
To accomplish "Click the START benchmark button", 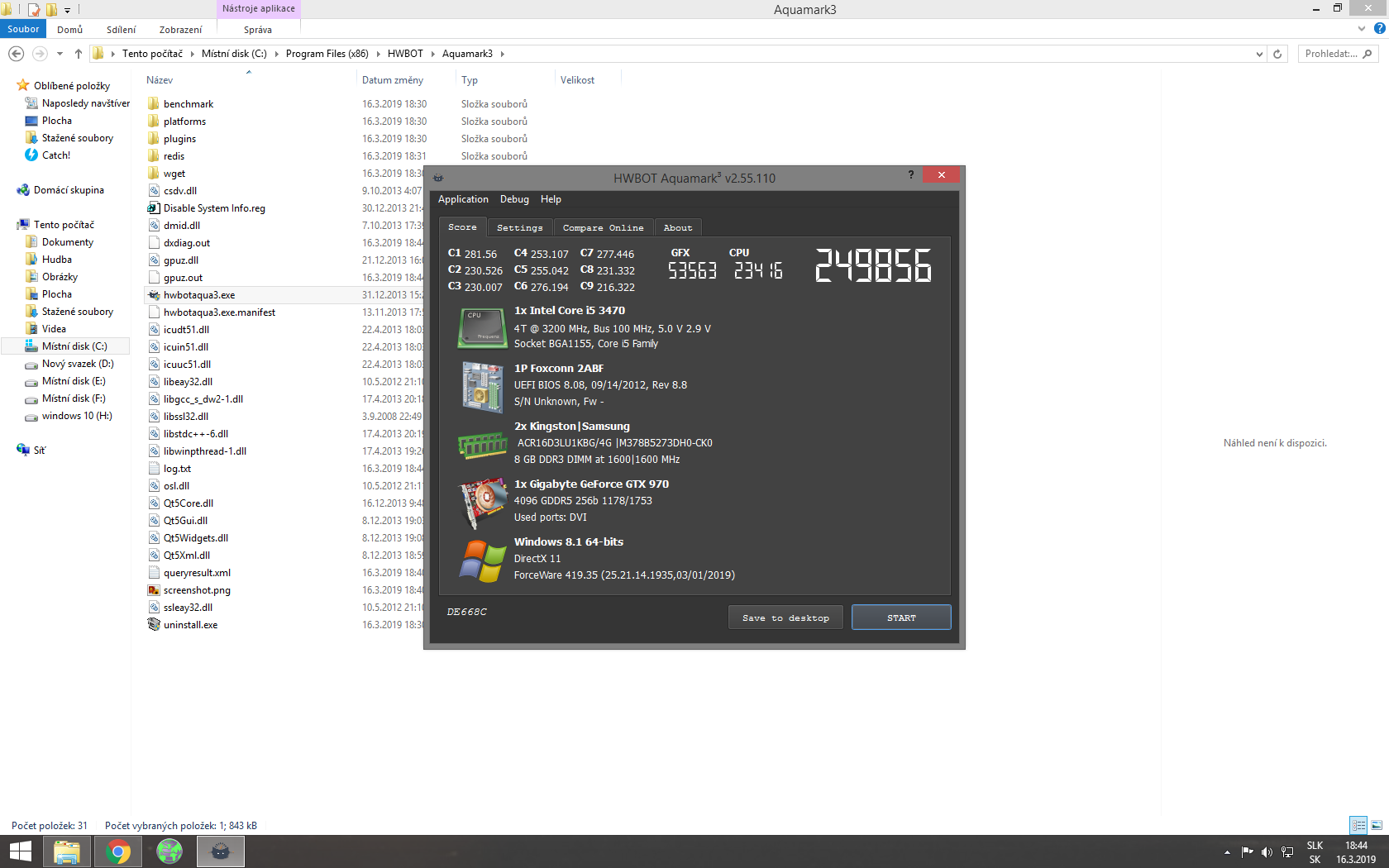I will point(901,618).
